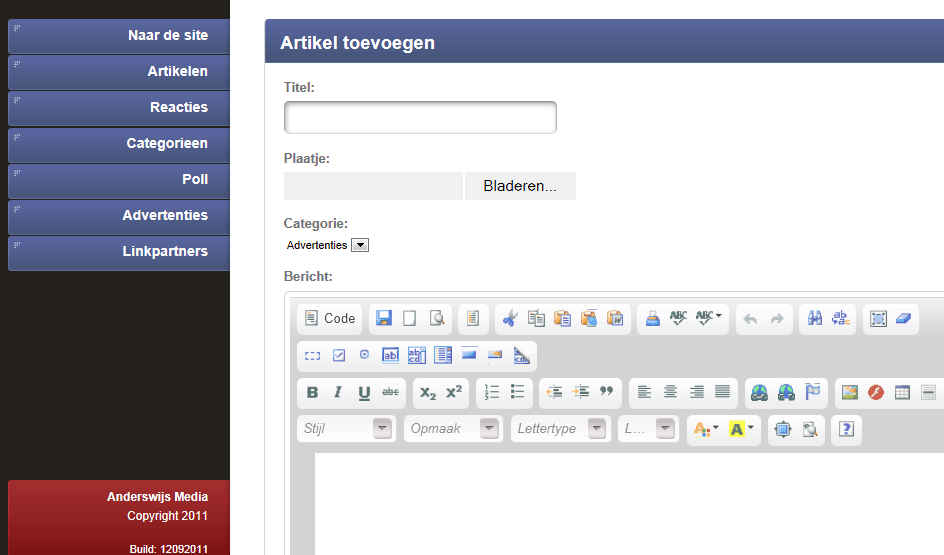Insert a Selection Field form element
The image size is (944, 555).
(443, 356)
